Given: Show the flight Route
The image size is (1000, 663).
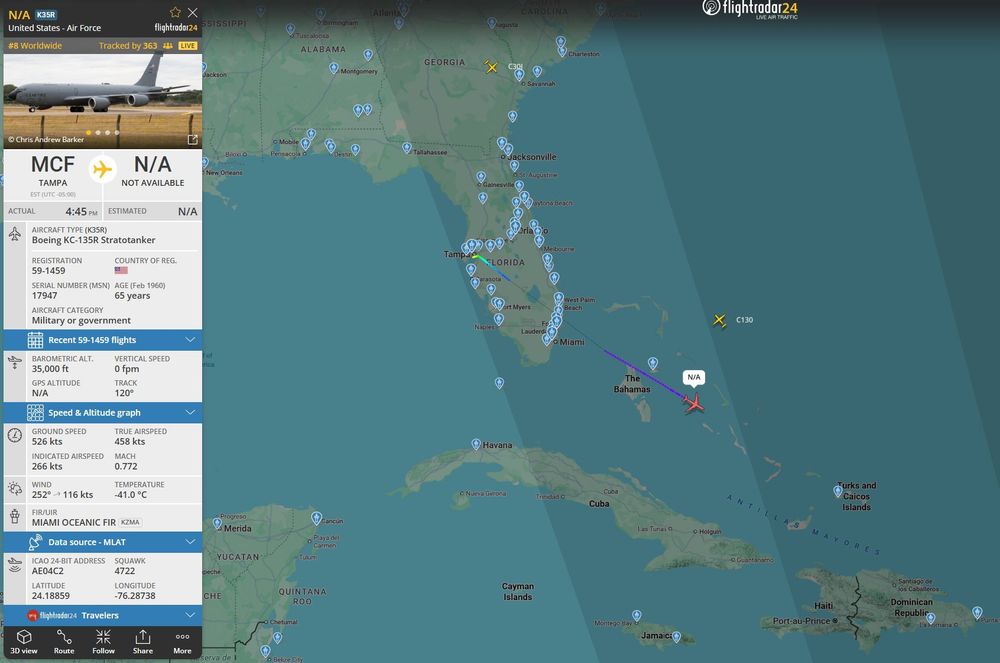Looking at the screenshot, I should coord(64,642).
